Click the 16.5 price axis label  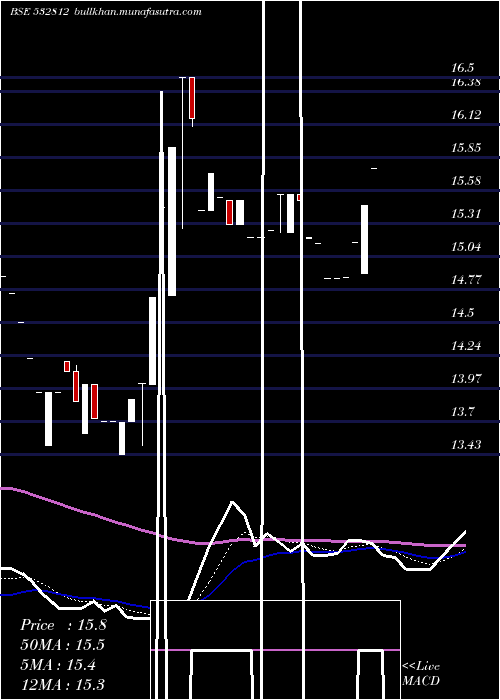[462, 68]
